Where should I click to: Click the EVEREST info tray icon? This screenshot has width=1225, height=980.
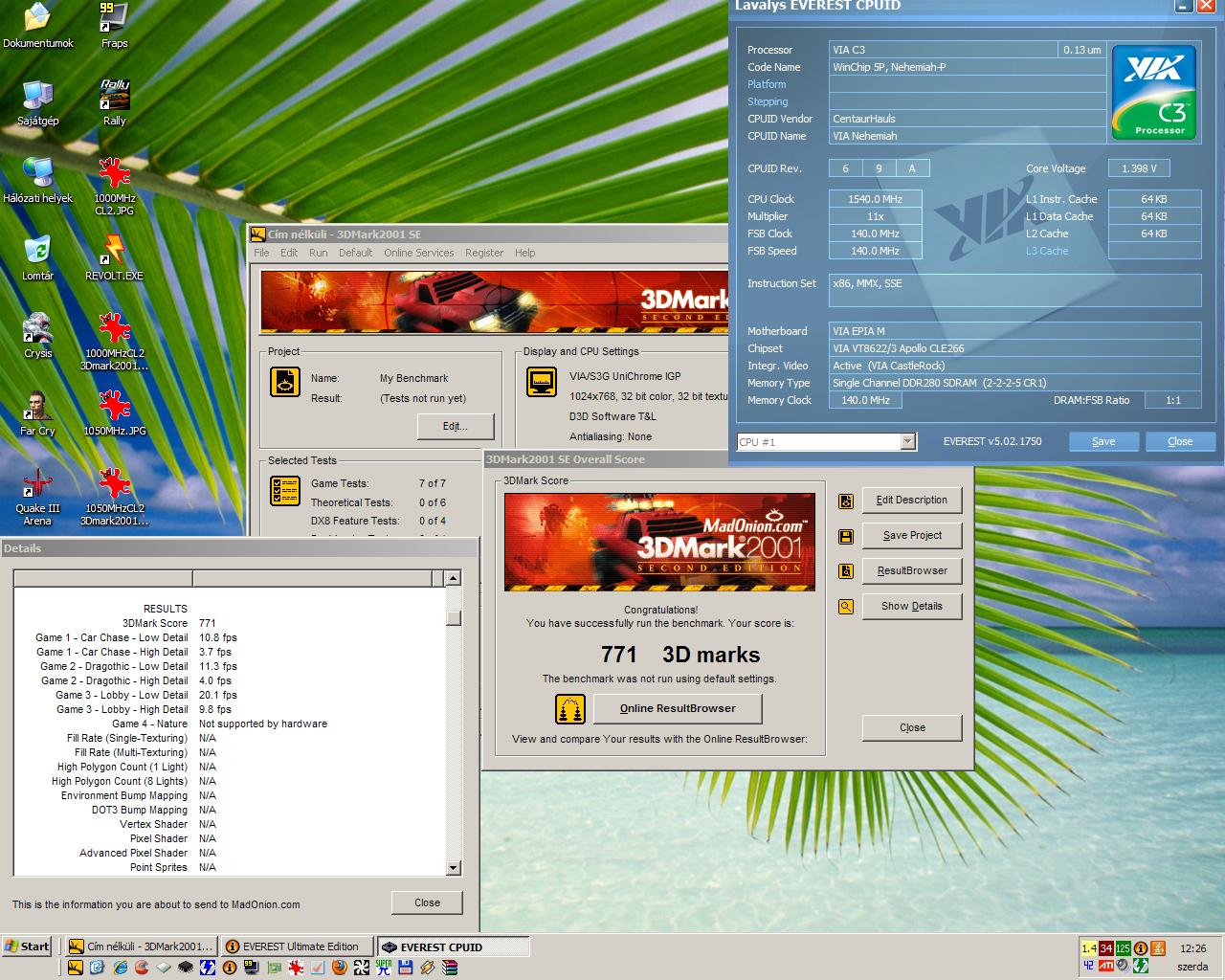(1141, 948)
